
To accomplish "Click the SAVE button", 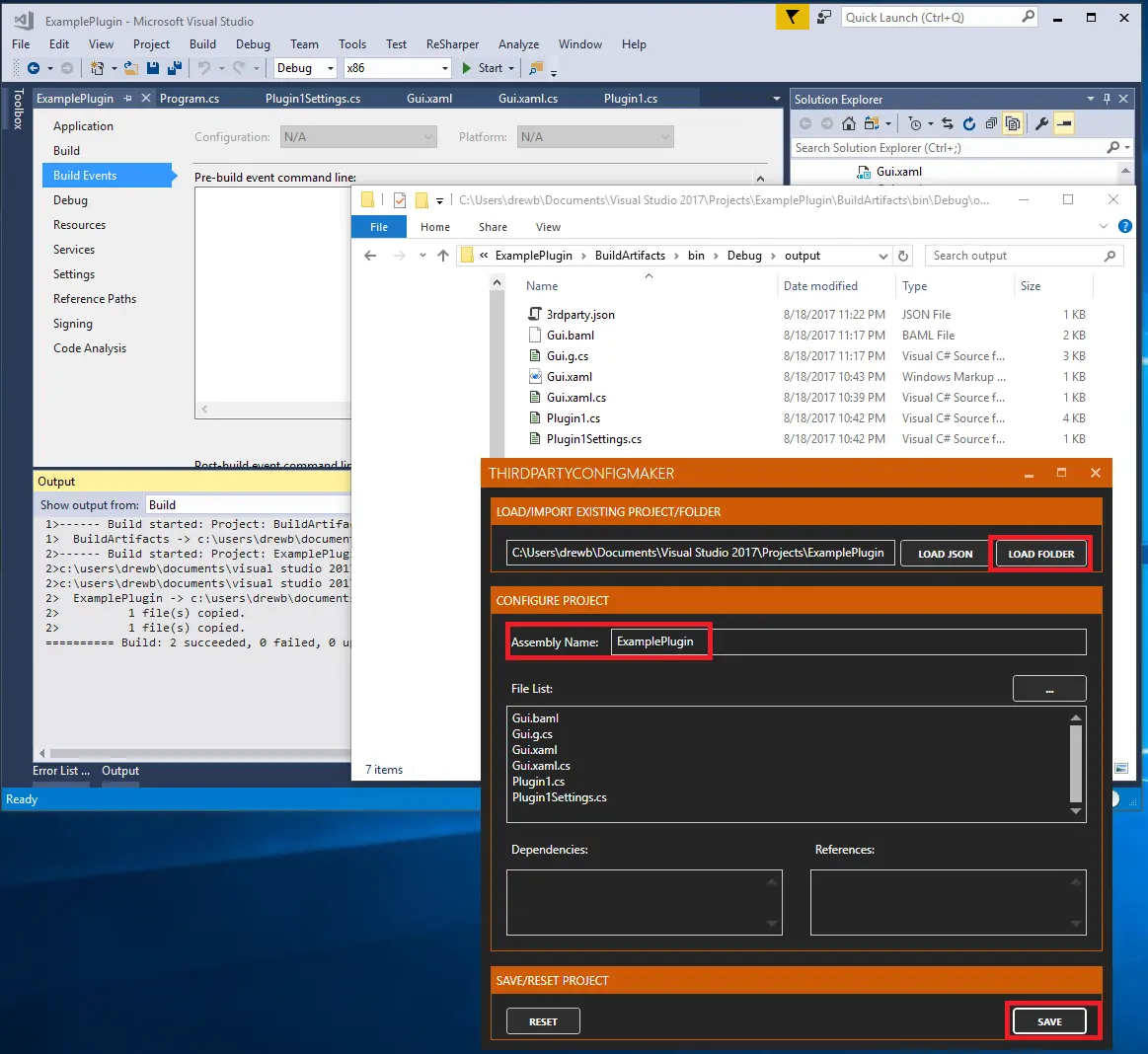I will 1049,1021.
